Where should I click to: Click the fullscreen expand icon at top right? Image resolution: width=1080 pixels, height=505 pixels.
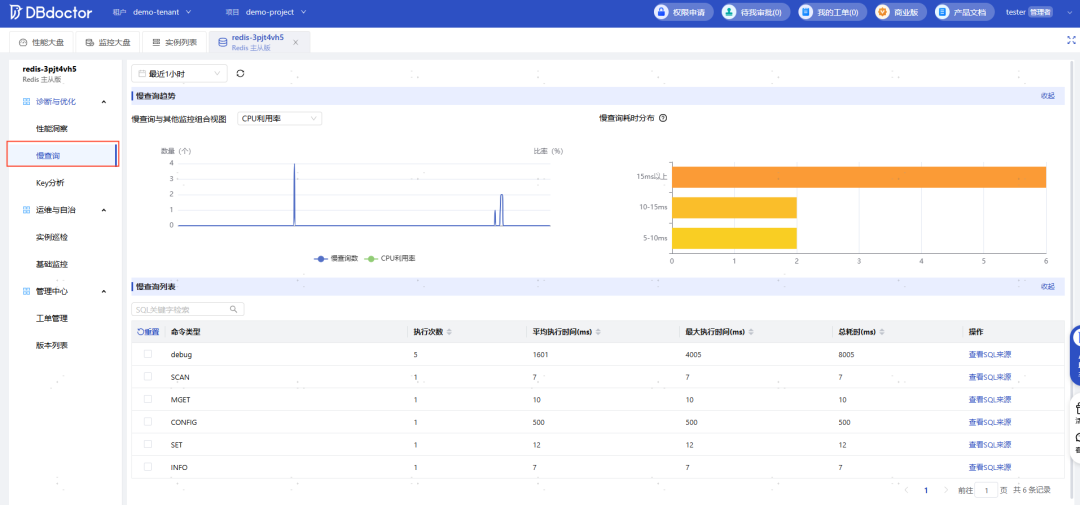1071,41
